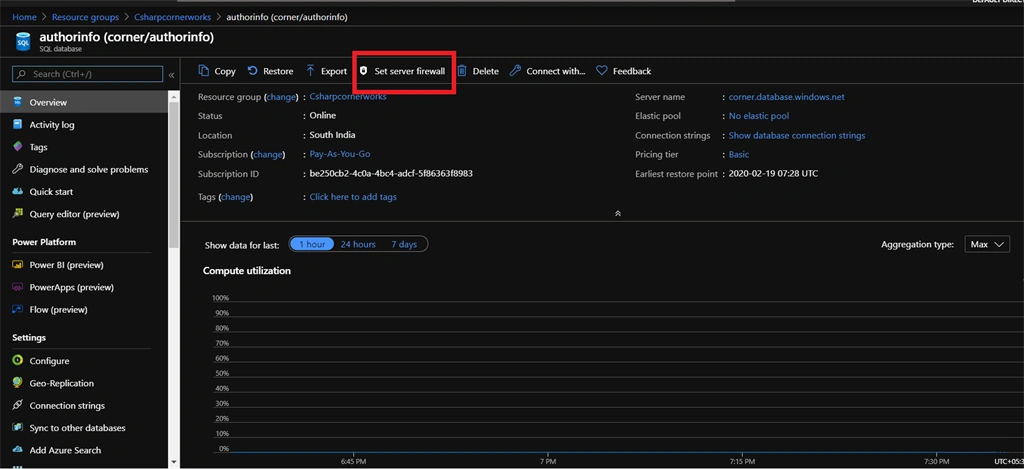Open the Overview menu item

[84, 102]
